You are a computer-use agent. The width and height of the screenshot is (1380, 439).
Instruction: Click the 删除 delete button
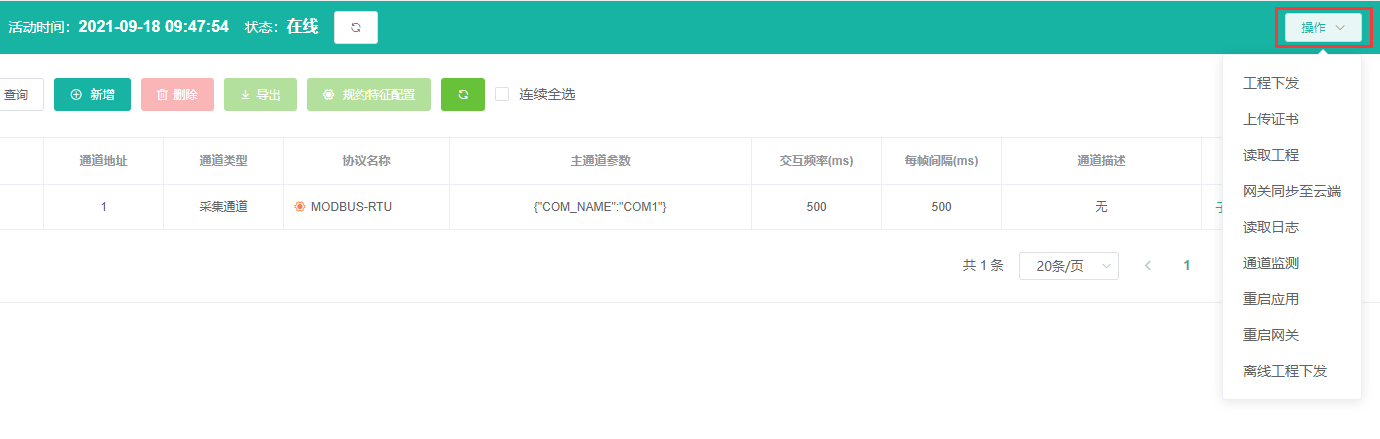177,94
